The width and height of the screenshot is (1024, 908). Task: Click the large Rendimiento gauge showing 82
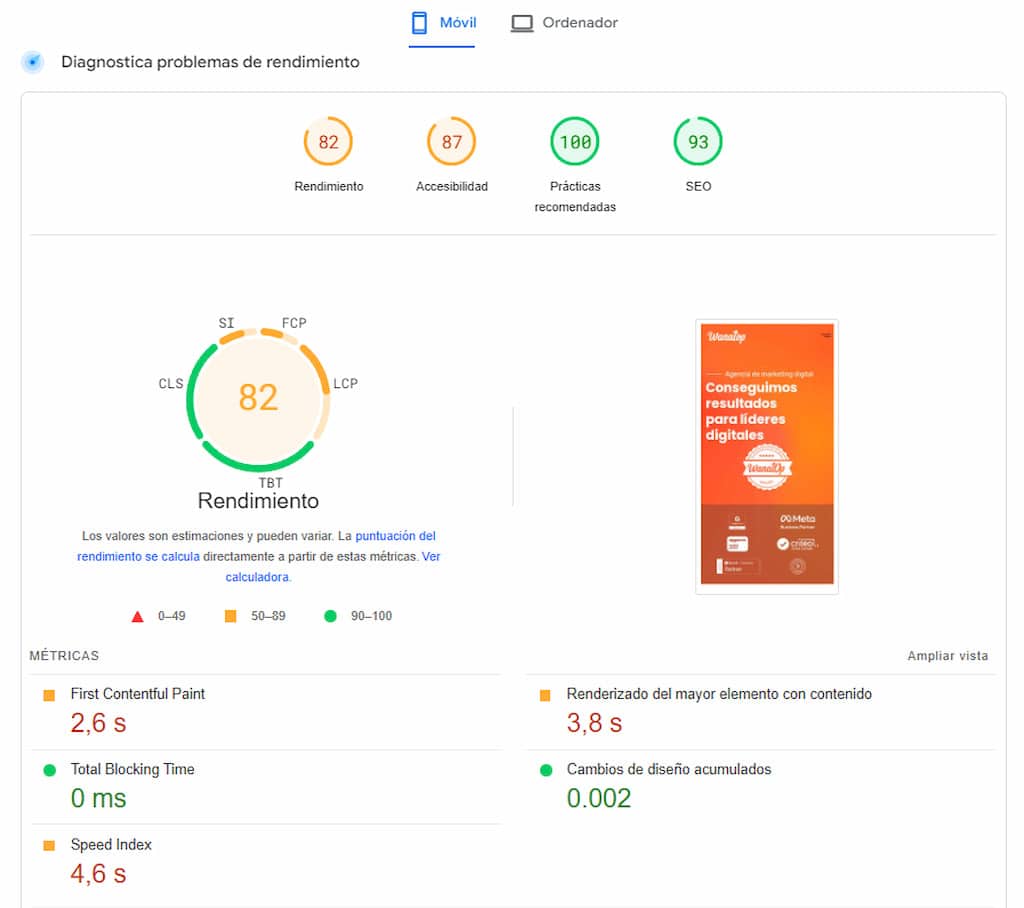[258, 398]
